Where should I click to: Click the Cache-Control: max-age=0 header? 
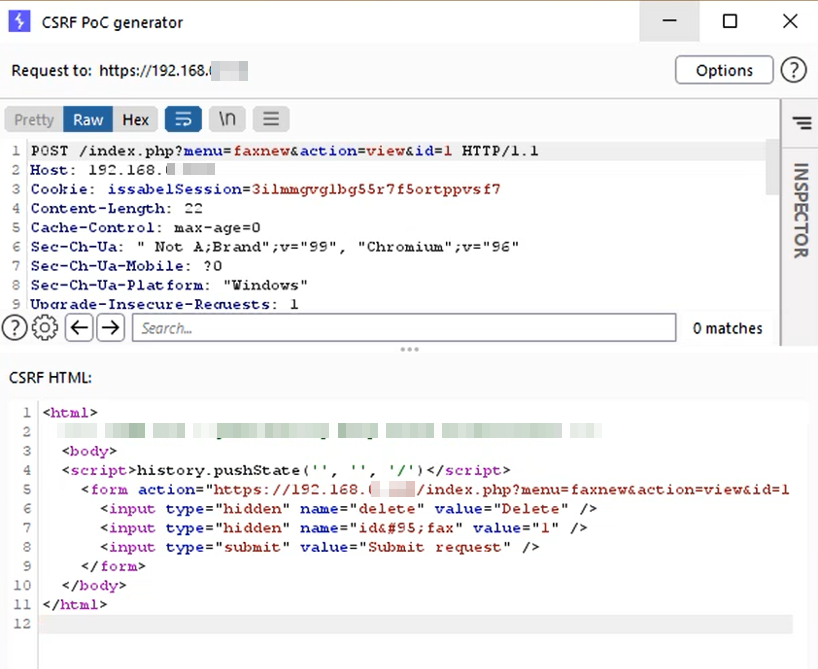pyautogui.click(x=146, y=228)
